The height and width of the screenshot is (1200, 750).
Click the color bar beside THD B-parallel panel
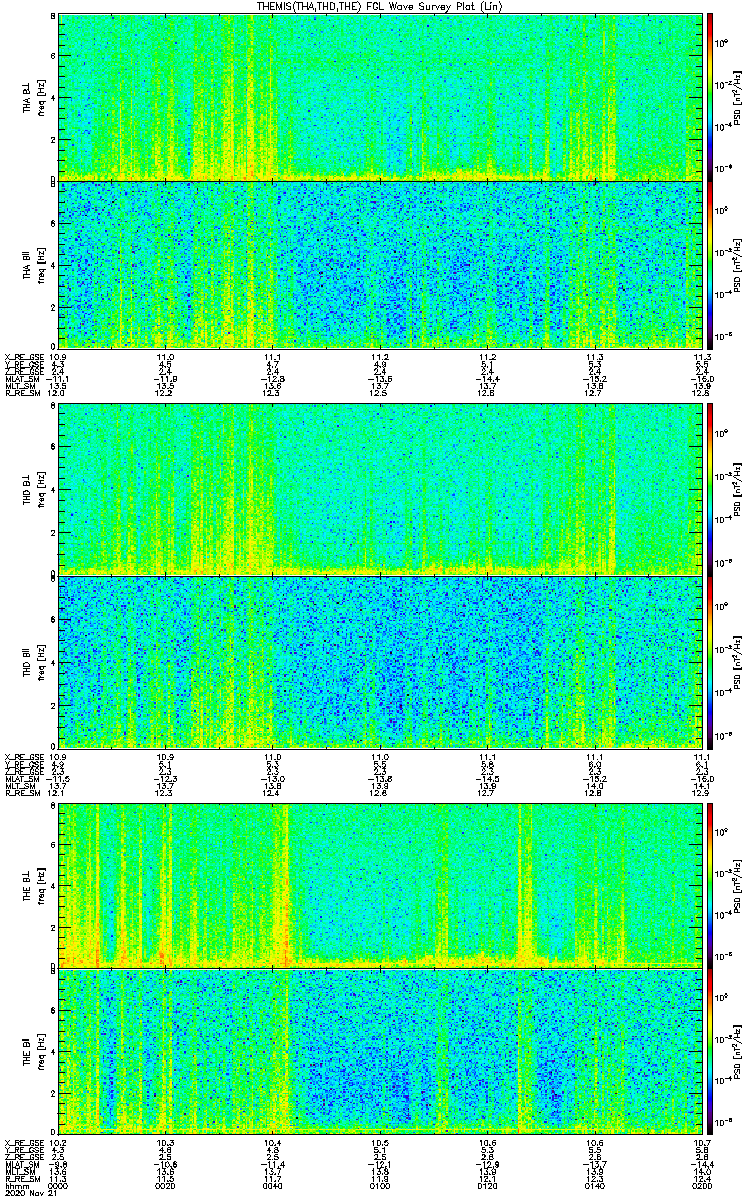(x=710, y=660)
